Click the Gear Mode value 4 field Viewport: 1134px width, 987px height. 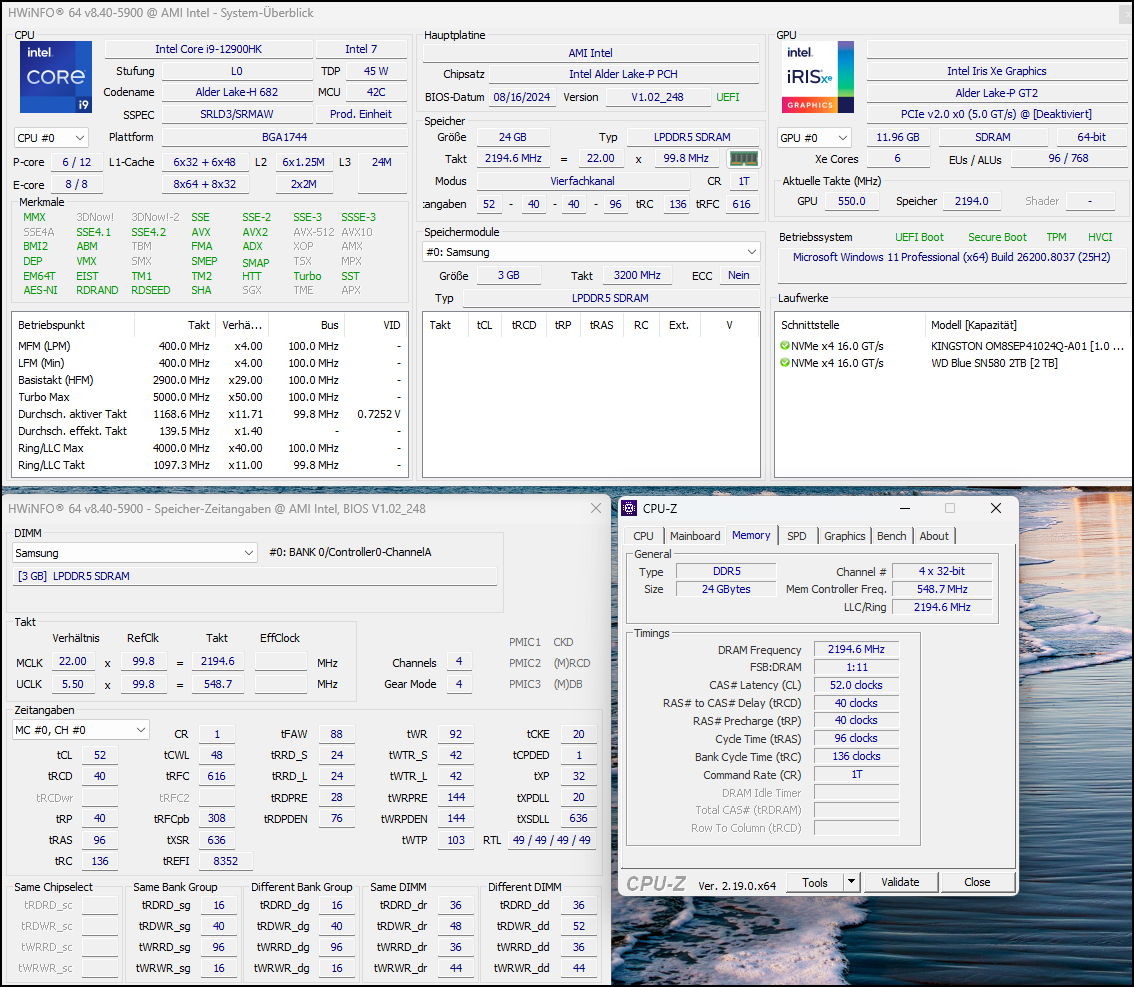tap(459, 684)
